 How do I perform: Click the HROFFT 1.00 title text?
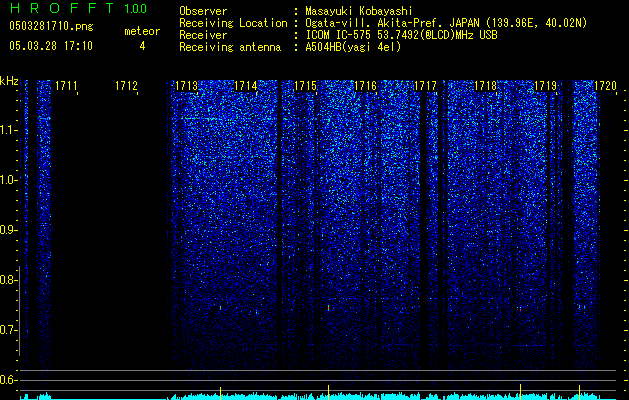(78, 8)
